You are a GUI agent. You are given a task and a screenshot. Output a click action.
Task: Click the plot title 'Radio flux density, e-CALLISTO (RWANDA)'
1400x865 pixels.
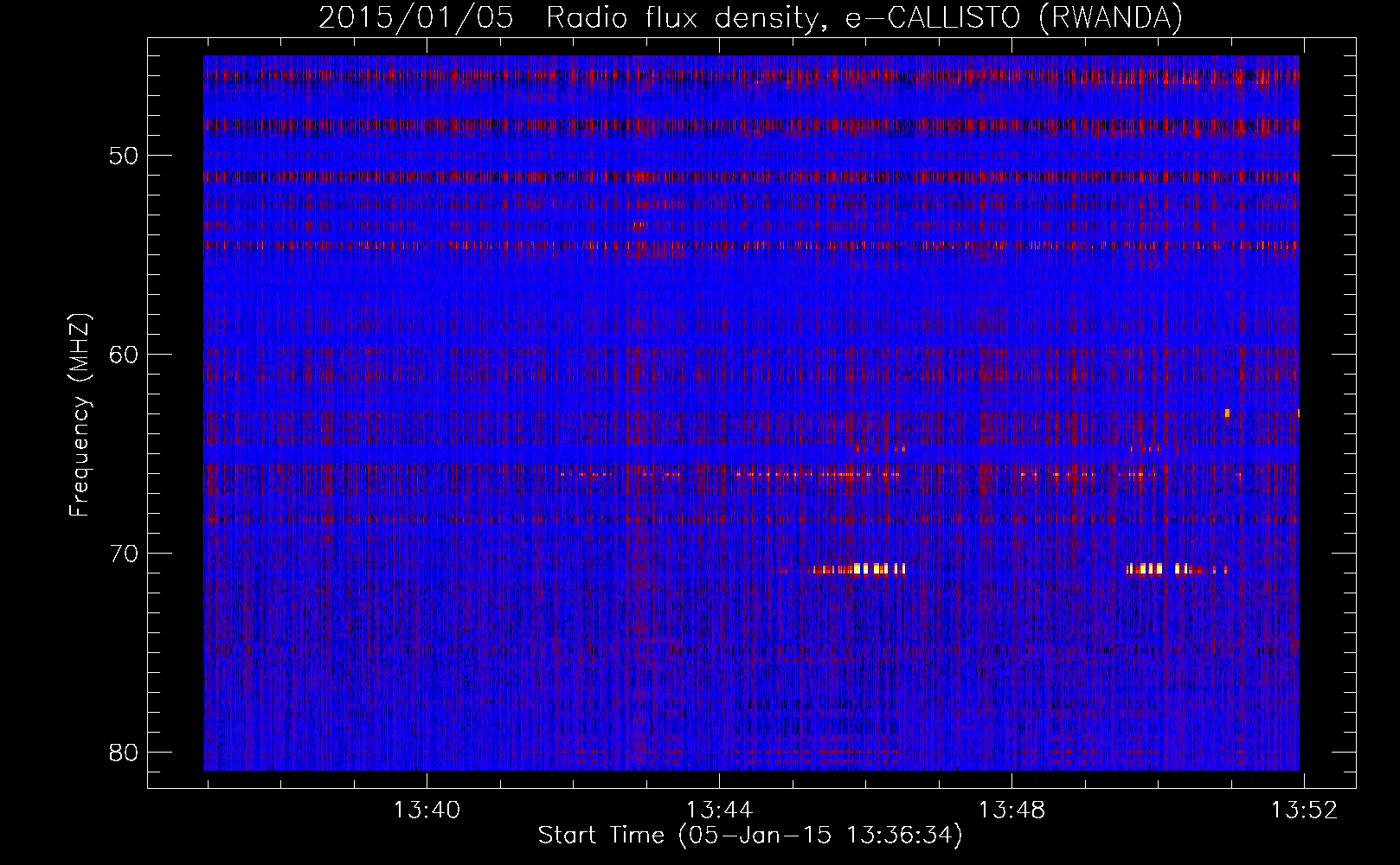pyautogui.click(x=864, y=17)
